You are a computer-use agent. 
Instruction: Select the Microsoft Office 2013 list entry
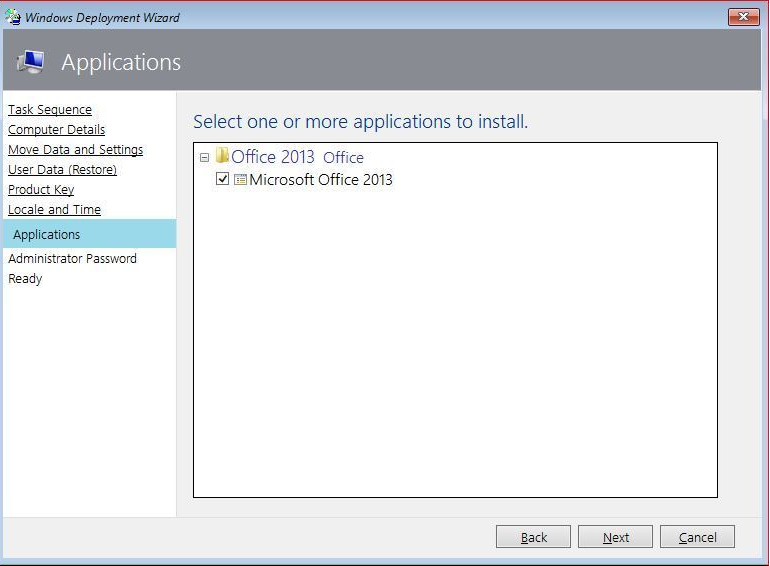pos(321,180)
